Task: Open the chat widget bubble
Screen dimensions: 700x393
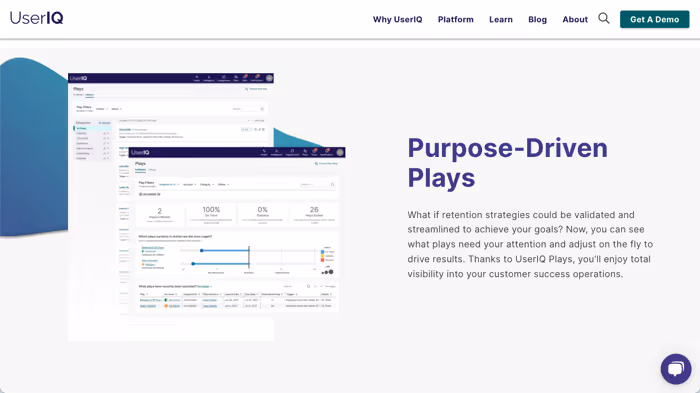Action: [676, 369]
